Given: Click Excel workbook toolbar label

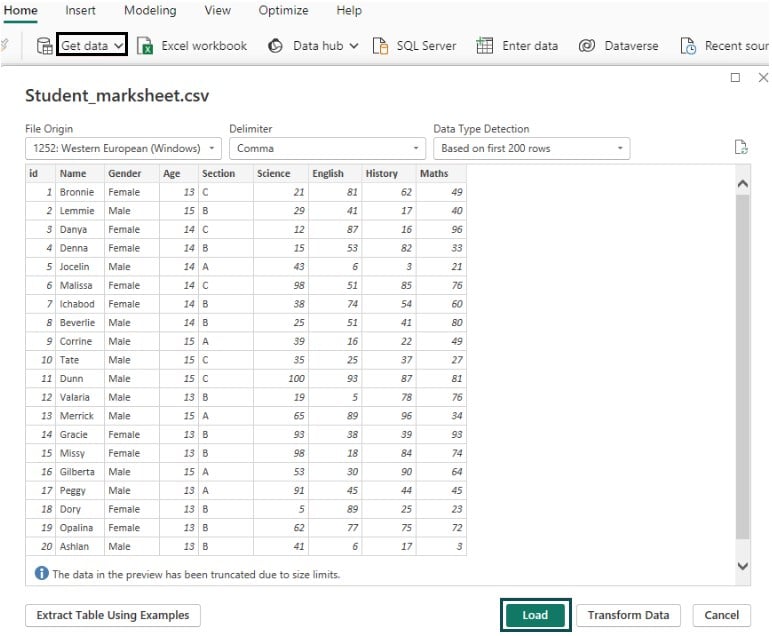Looking at the screenshot, I should 204,46.
